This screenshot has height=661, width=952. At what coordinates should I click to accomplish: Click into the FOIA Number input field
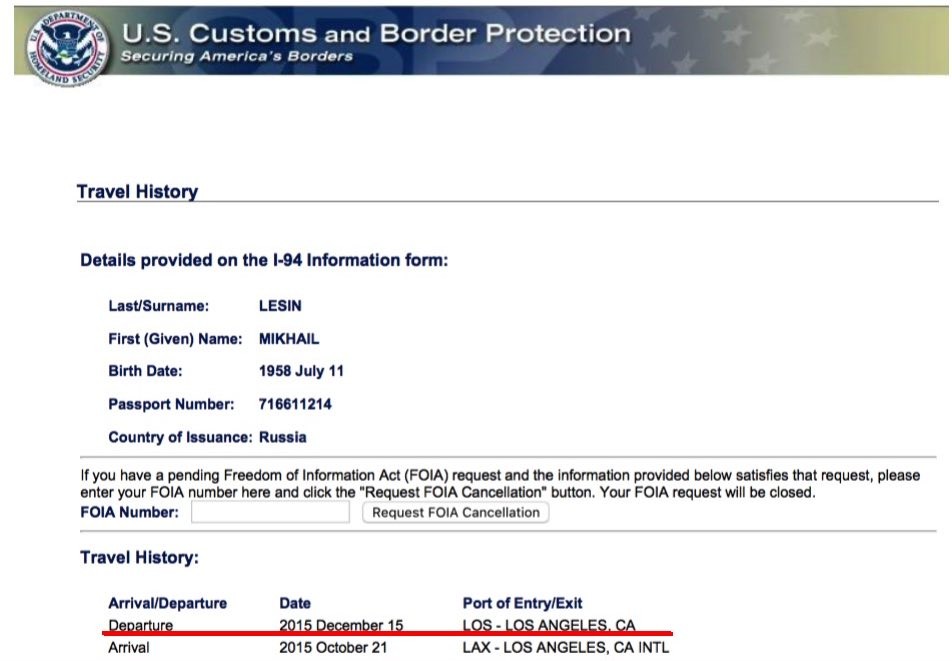pyautogui.click(x=270, y=513)
